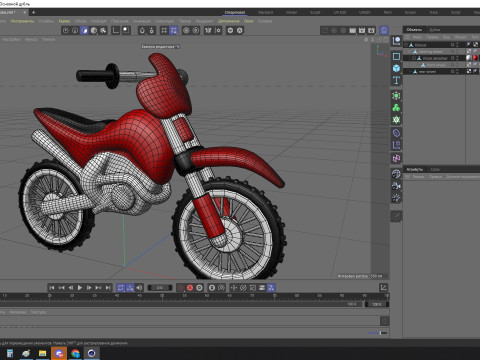Toggle scale keyframe channel icon

pos(252,288)
